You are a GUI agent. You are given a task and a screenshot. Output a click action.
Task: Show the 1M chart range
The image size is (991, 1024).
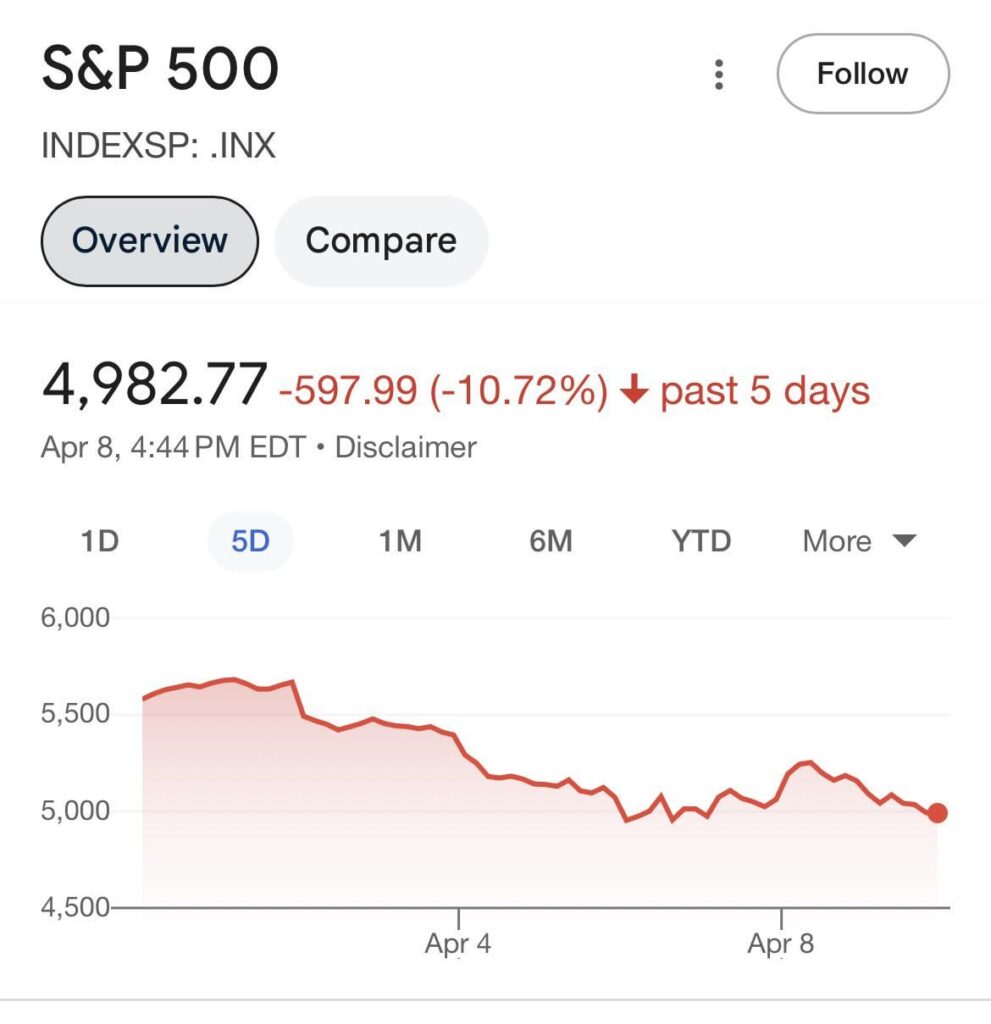click(x=400, y=542)
